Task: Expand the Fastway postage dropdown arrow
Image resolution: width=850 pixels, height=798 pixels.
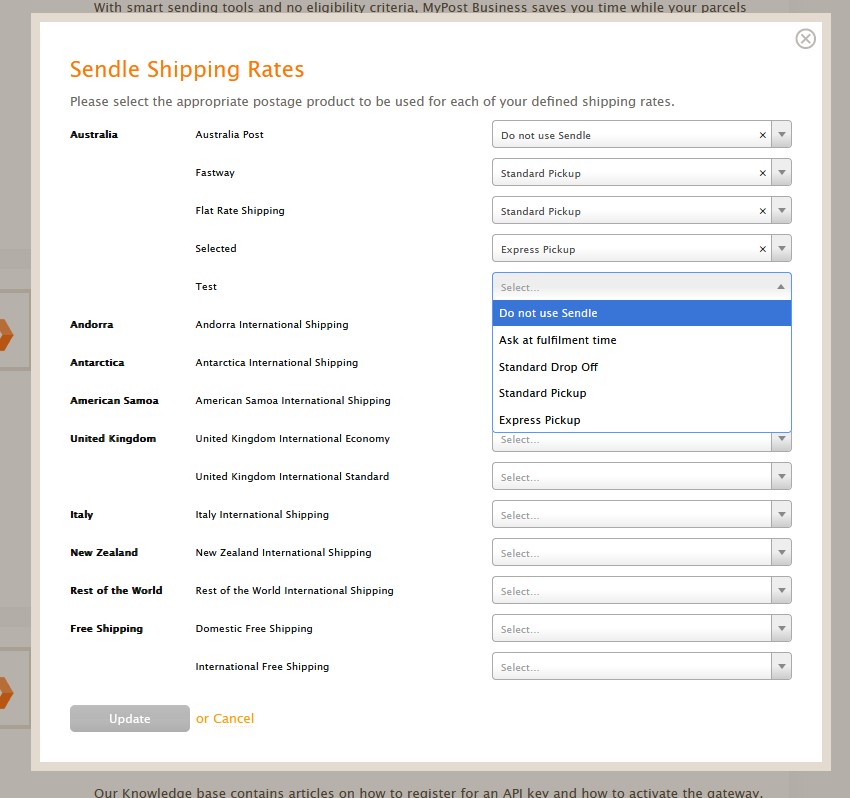Action: pos(781,173)
